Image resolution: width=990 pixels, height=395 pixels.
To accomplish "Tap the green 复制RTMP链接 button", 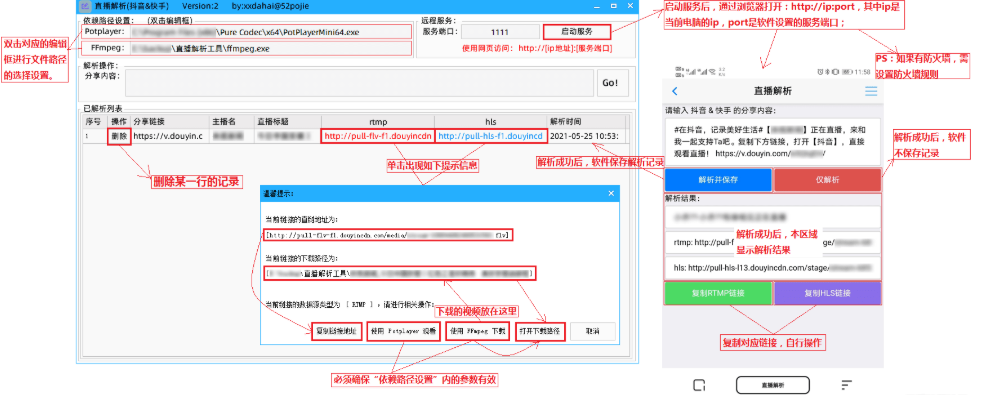I will point(718,293).
